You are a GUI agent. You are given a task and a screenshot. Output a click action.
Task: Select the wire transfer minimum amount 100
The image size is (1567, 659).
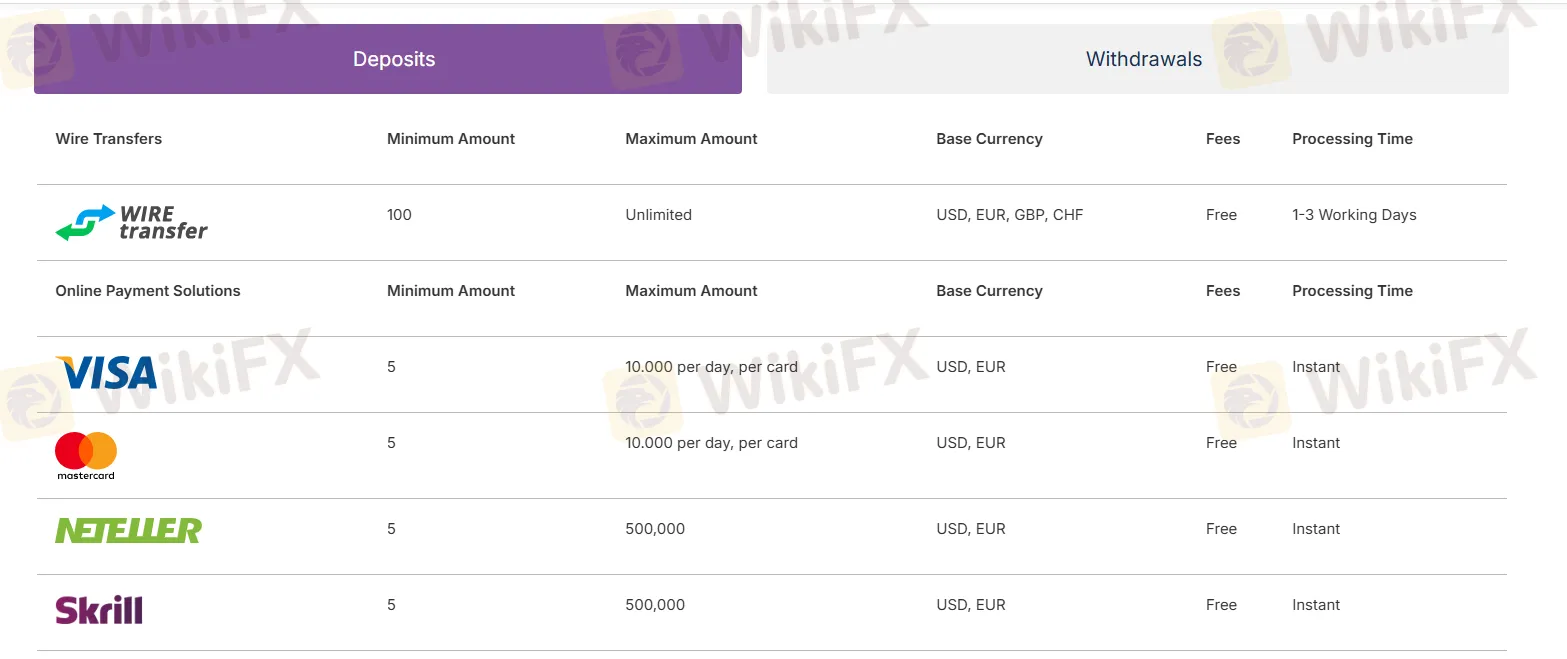[x=399, y=215]
